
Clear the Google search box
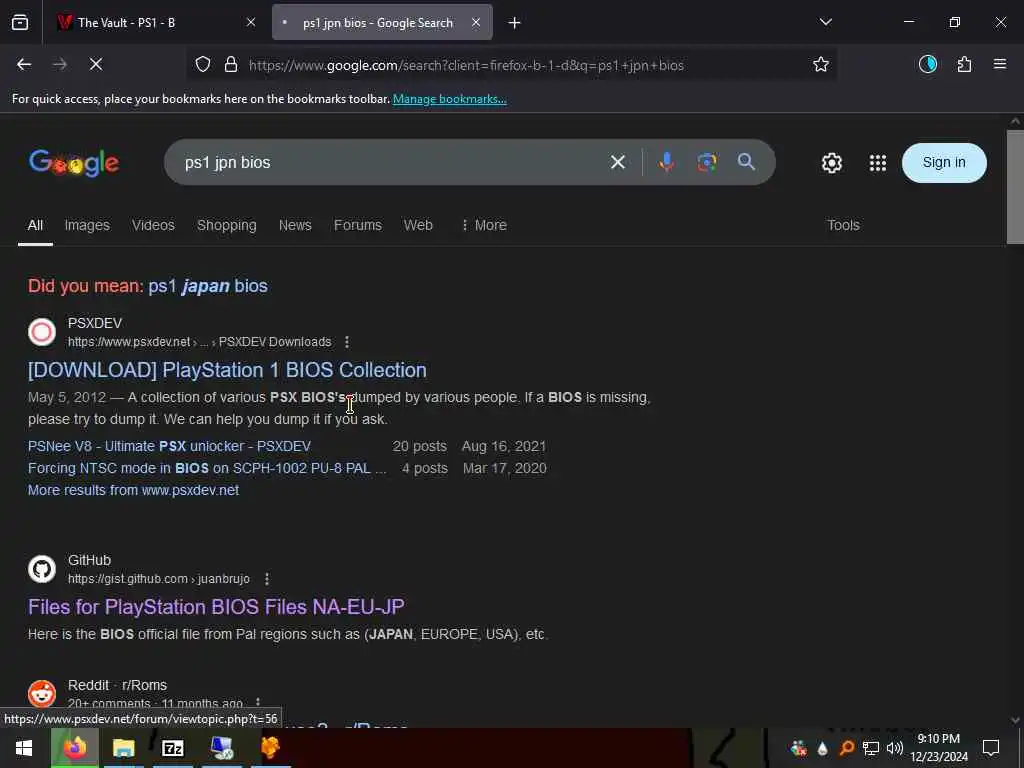pos(618,163)
